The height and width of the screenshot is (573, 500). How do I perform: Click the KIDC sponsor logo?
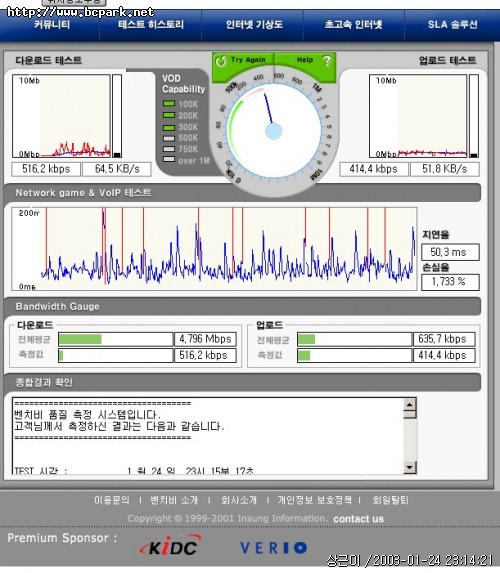tap(170, 546)
